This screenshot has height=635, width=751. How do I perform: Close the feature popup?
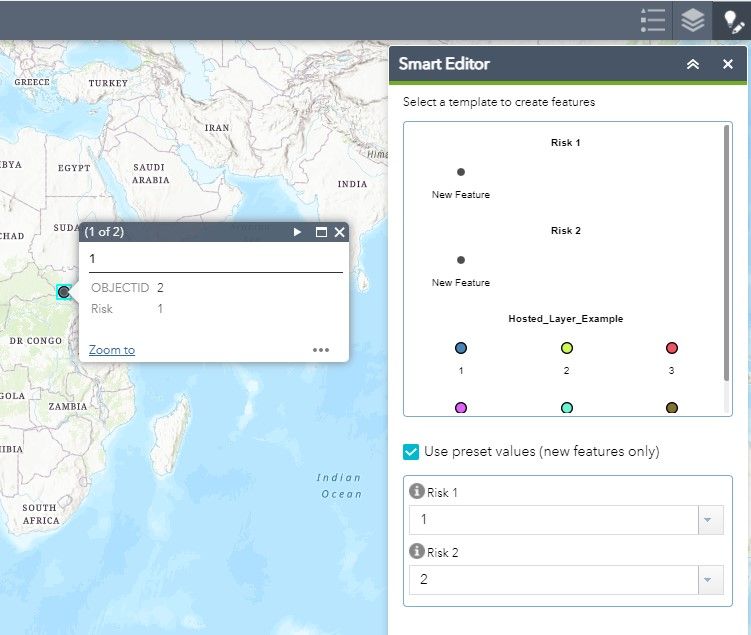(x=340, y=232)
